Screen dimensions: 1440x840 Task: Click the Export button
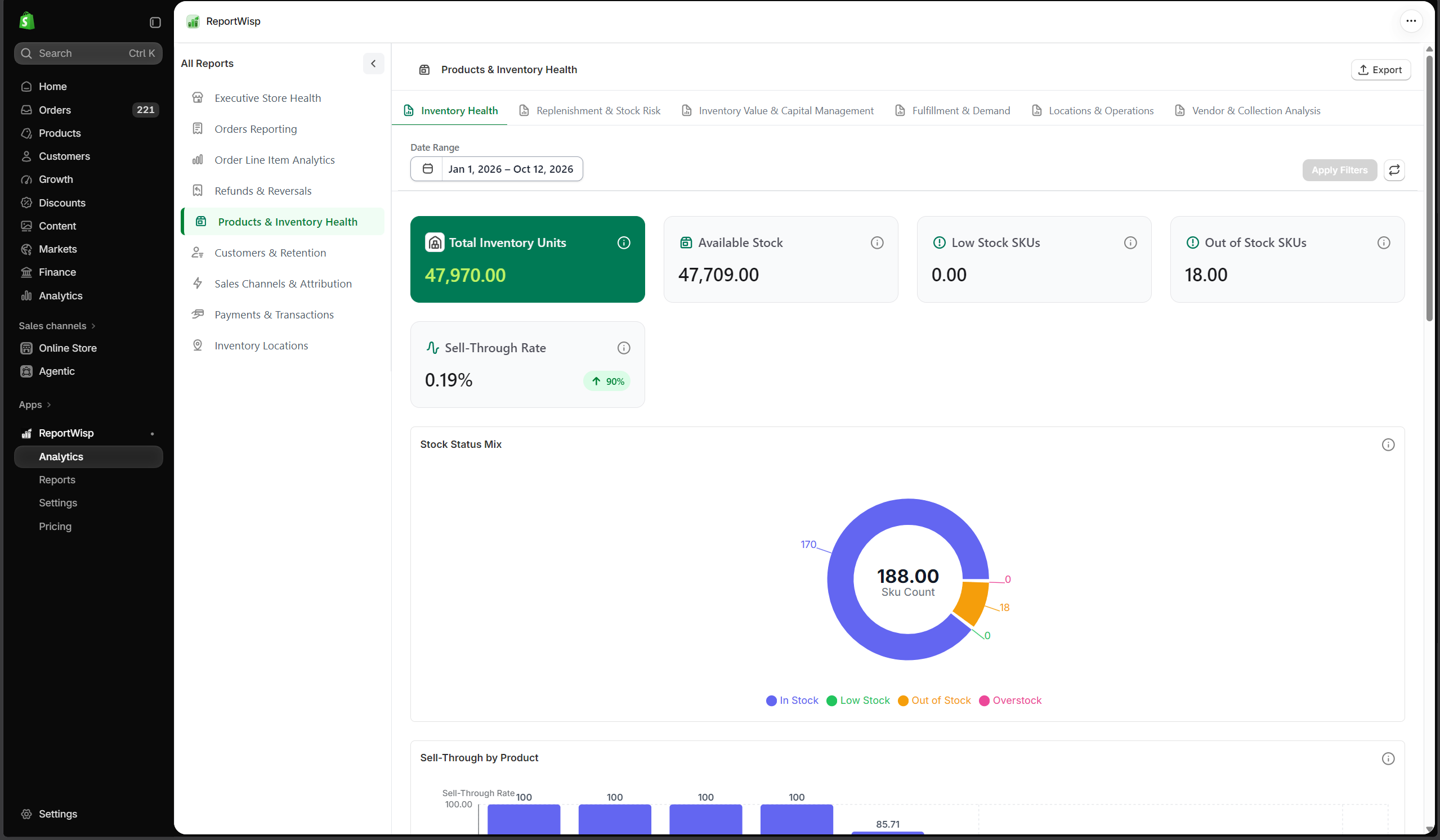pos(1380,70)
